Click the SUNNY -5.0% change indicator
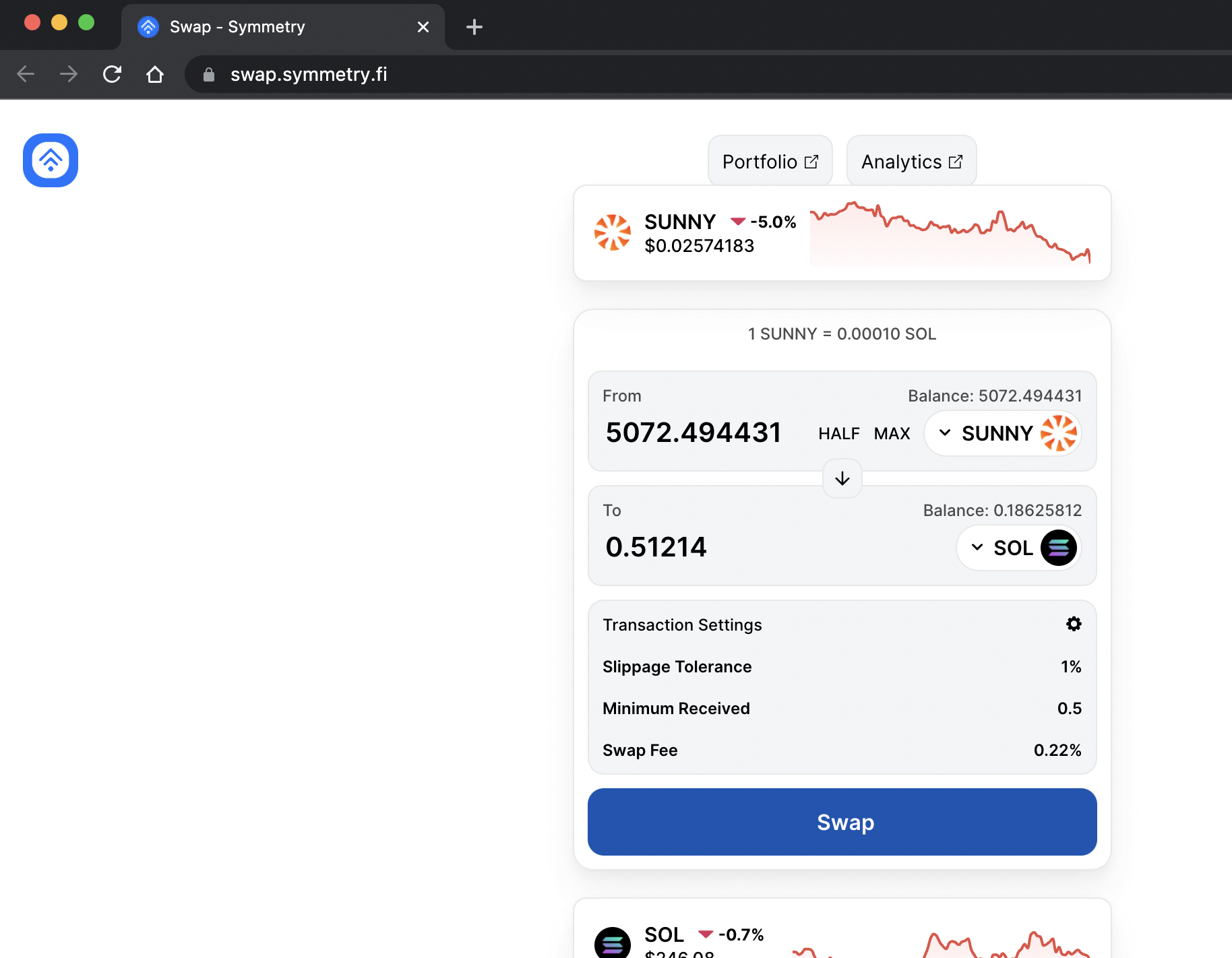1232x958 pixels. click(x=764, y=222)
